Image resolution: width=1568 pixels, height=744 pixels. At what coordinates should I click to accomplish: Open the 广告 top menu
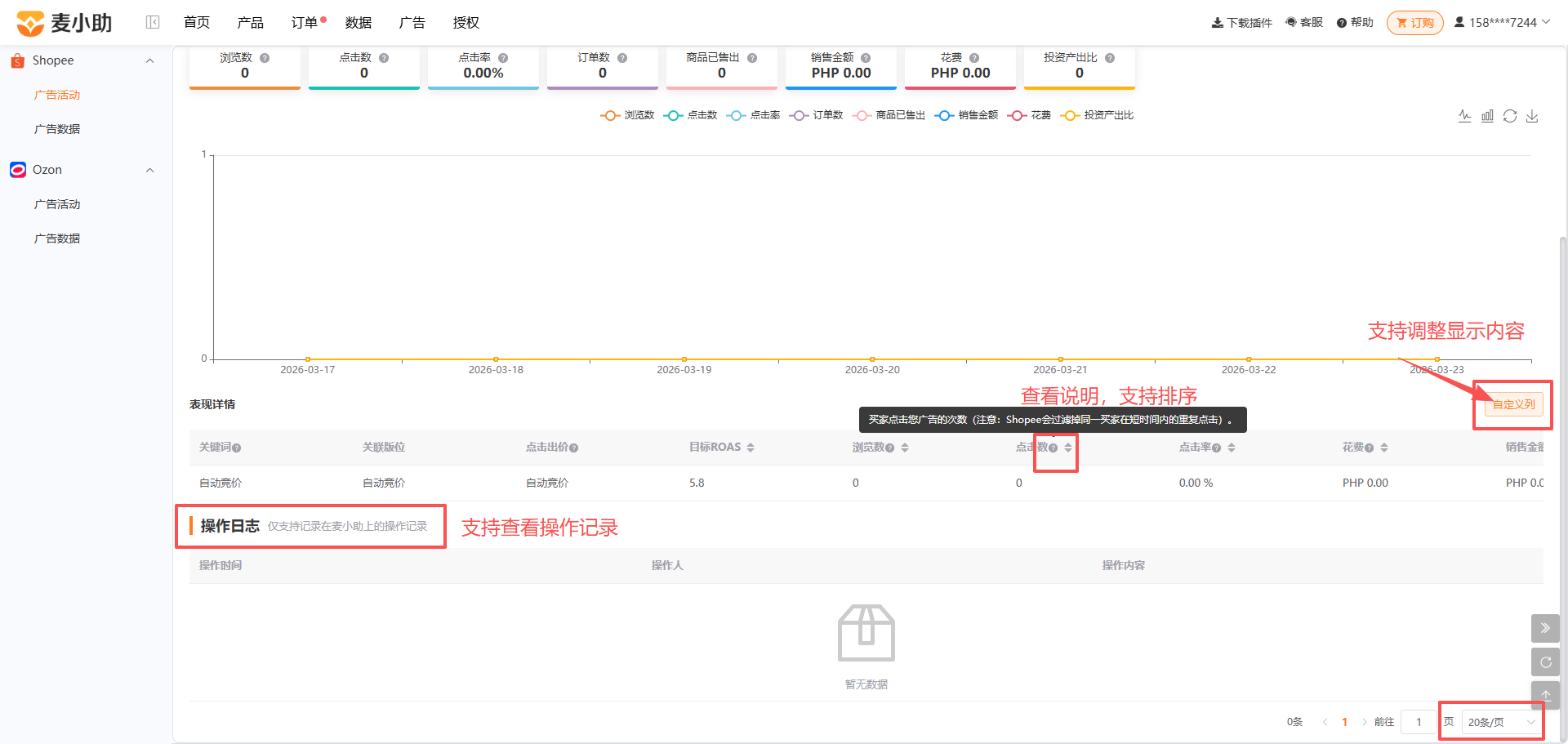[x=412, y=23]
